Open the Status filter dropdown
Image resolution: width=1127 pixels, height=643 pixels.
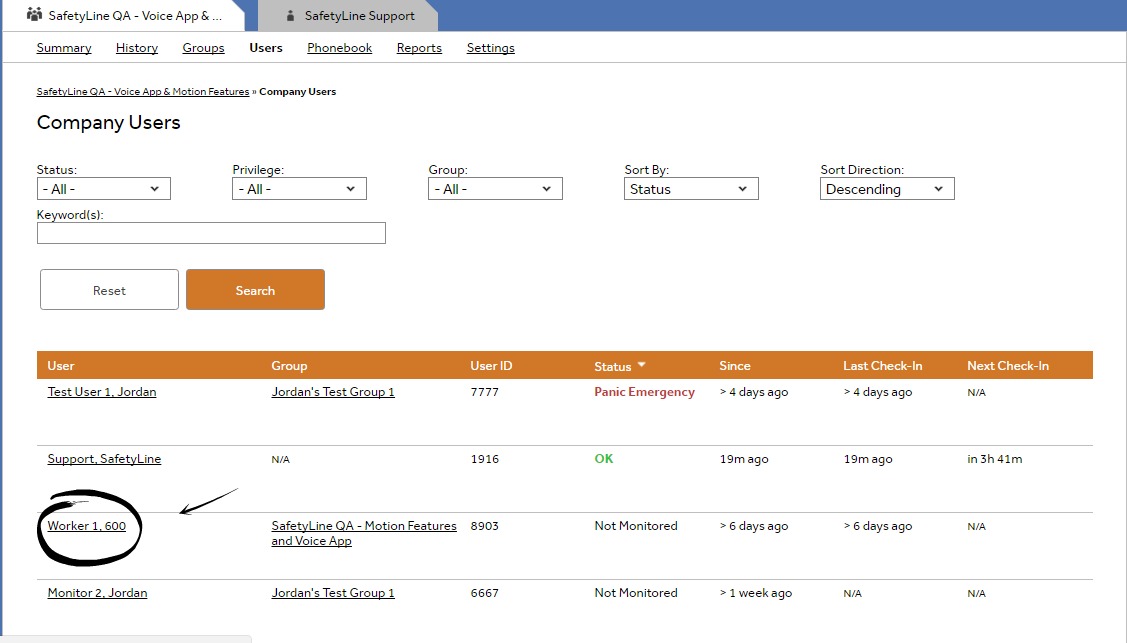103,189
